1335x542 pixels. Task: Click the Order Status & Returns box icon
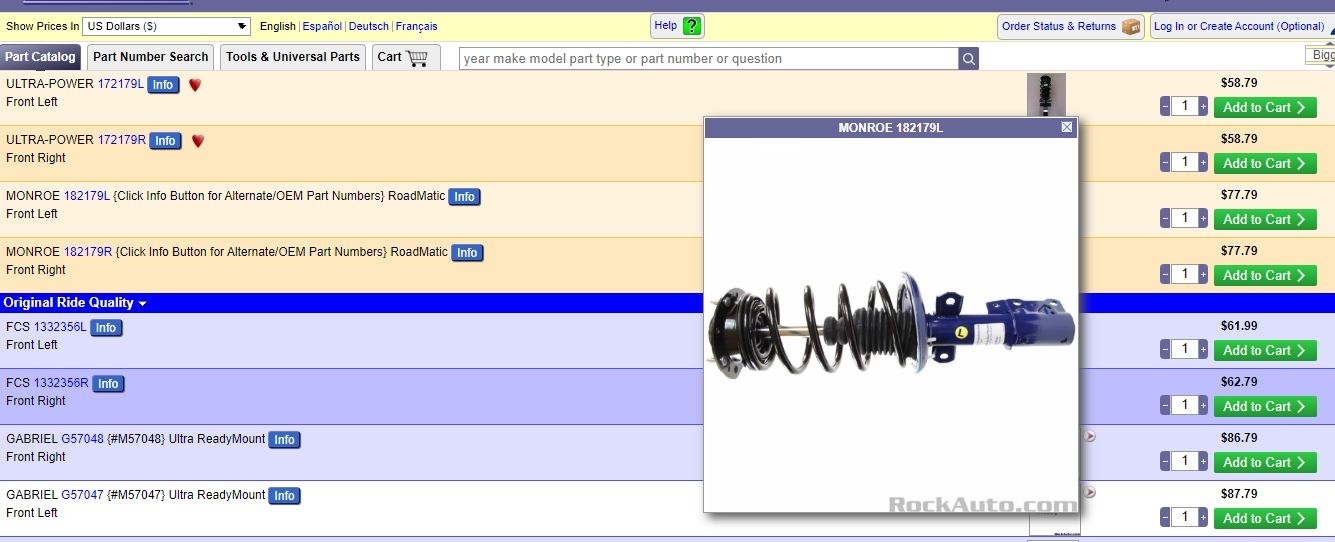[x=1131, y=26]
